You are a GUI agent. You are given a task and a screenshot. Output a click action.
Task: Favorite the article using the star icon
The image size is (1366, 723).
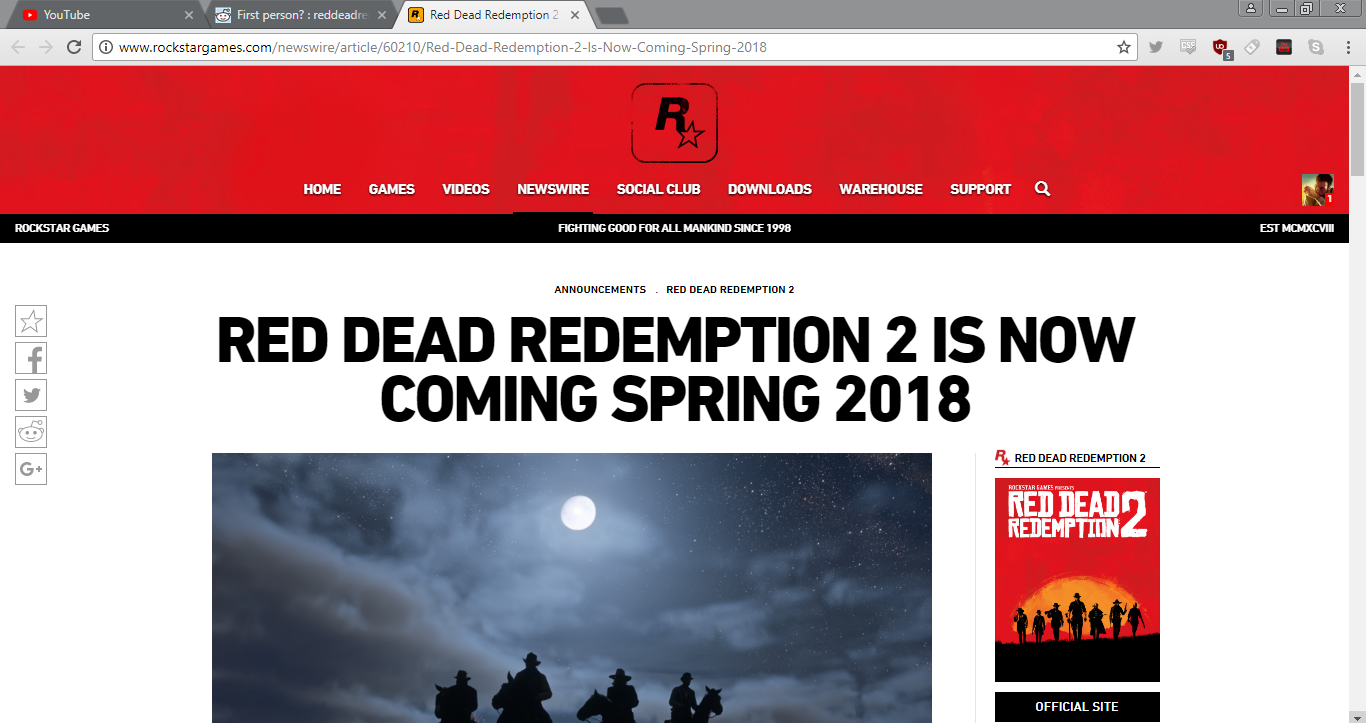point(31,321)
